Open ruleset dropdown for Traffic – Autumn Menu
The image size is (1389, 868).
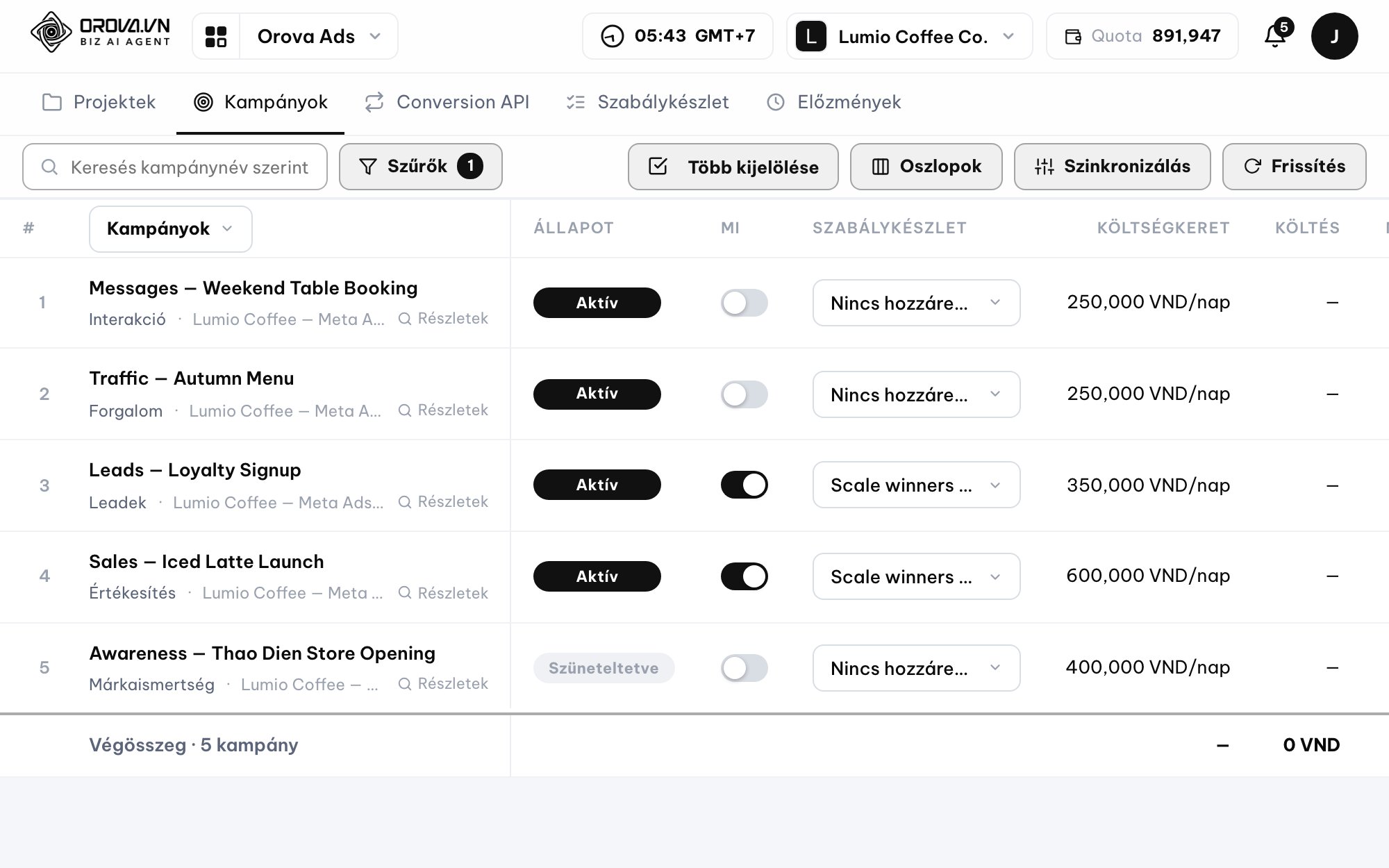coord(916,394)
